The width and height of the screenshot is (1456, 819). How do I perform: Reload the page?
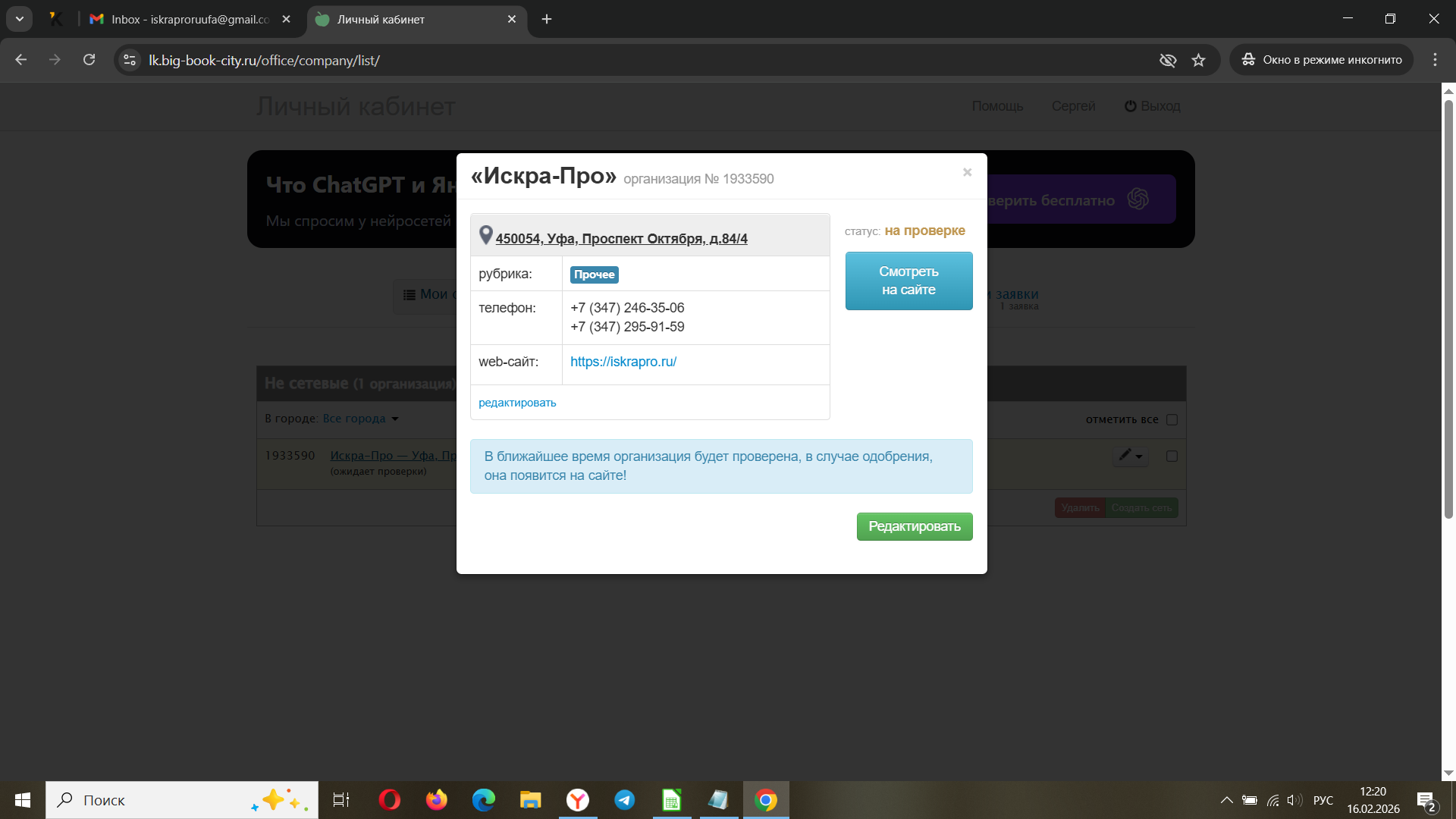pyautogui.click(x=89, y=60)
